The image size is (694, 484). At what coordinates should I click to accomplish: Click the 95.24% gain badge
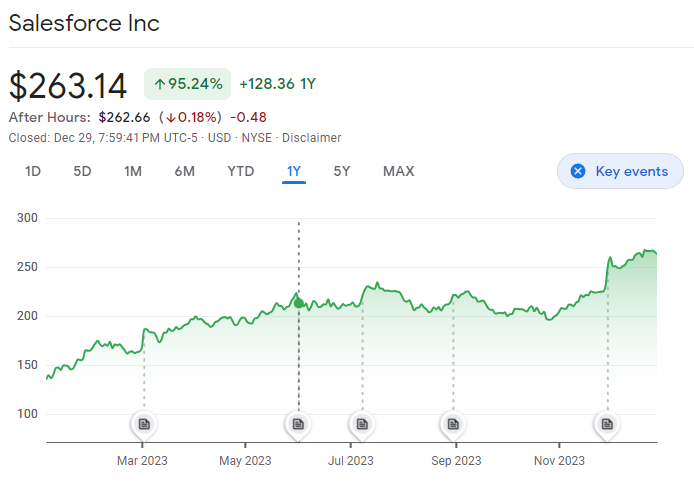pos(187,84)
